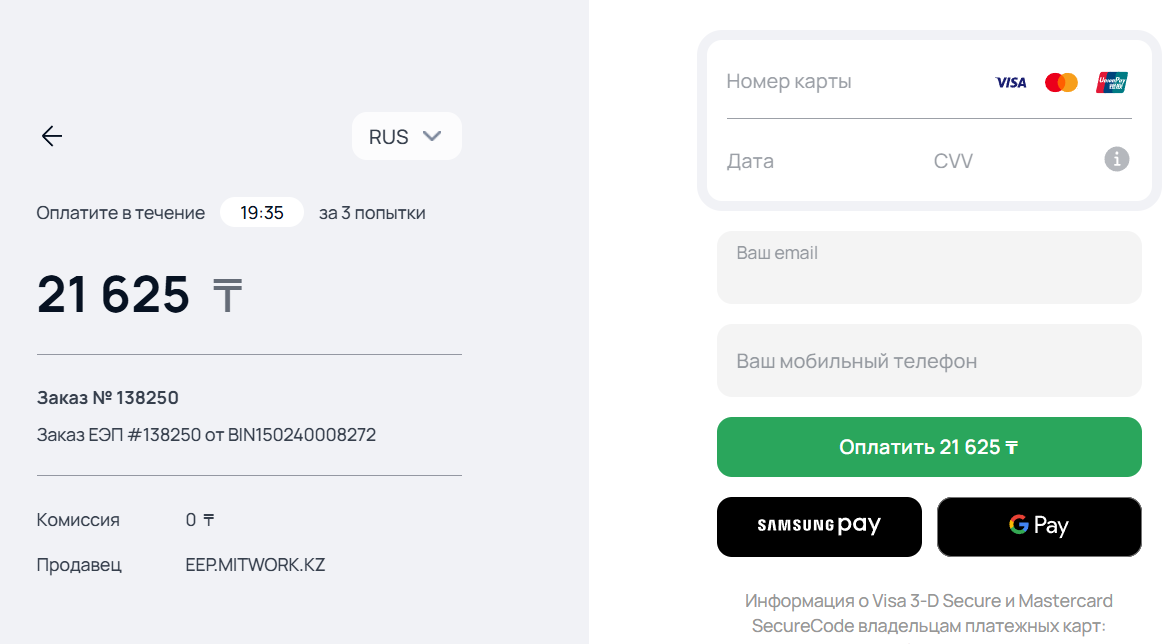Click the 19:35 payment countdown timer
Viewport: 1166px width, 644px height.
pos(262,213)
